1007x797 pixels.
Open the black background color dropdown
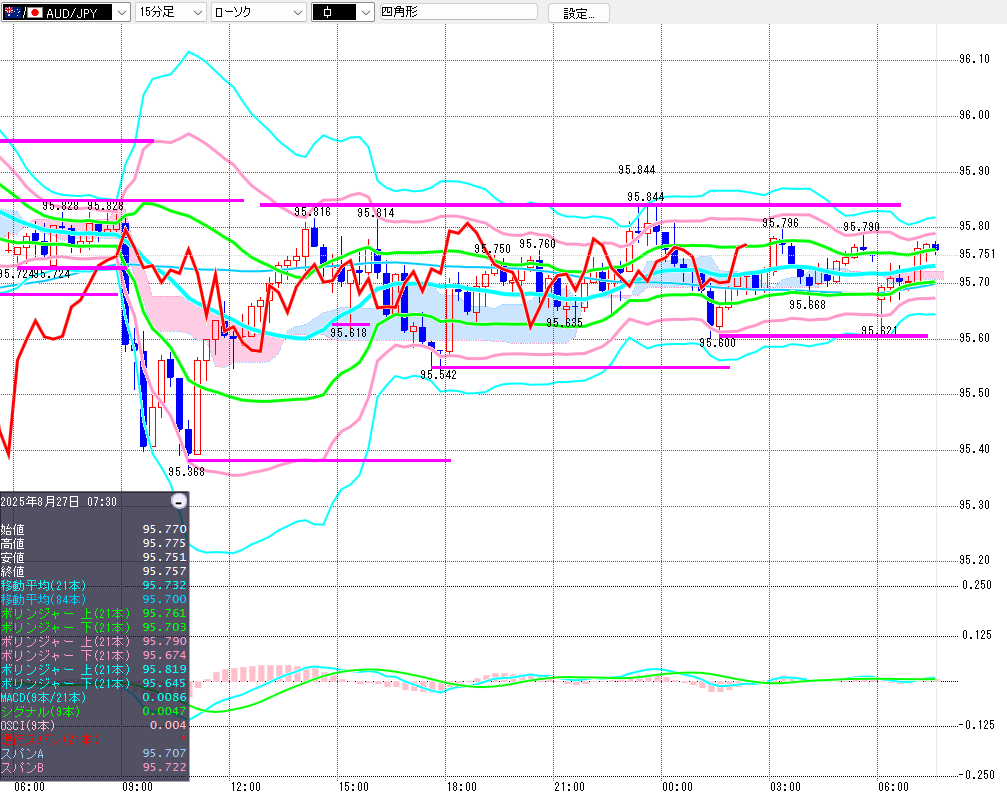click(x=365, y=12)
